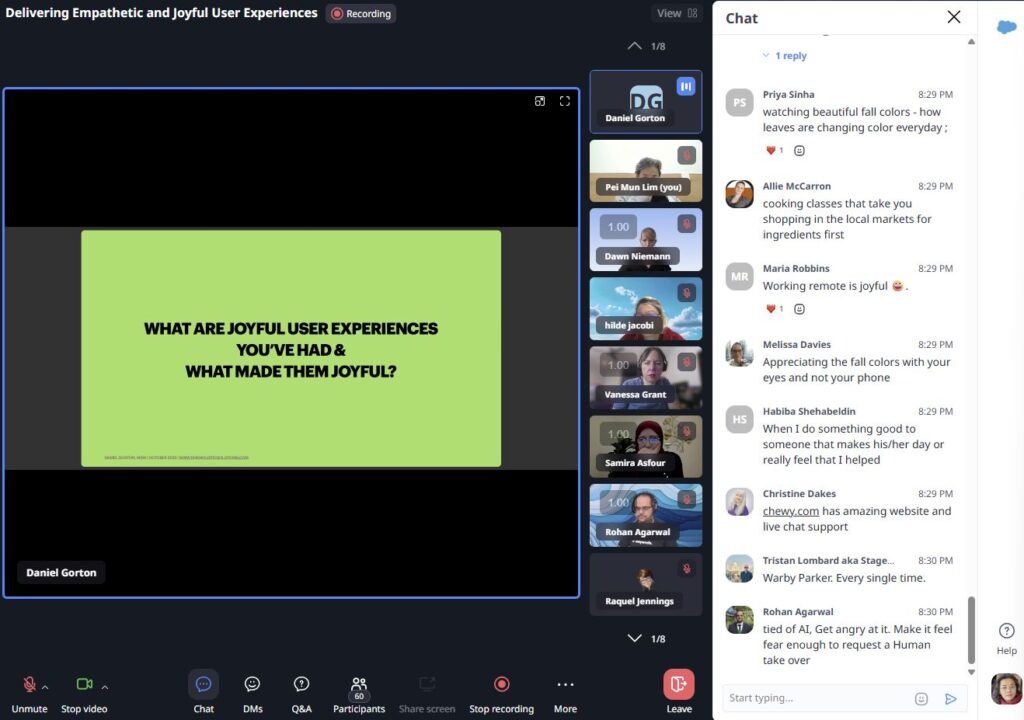This screenshot has width=1024, height=720.
Task: Unmute the microphone
Action: point(29,685)
